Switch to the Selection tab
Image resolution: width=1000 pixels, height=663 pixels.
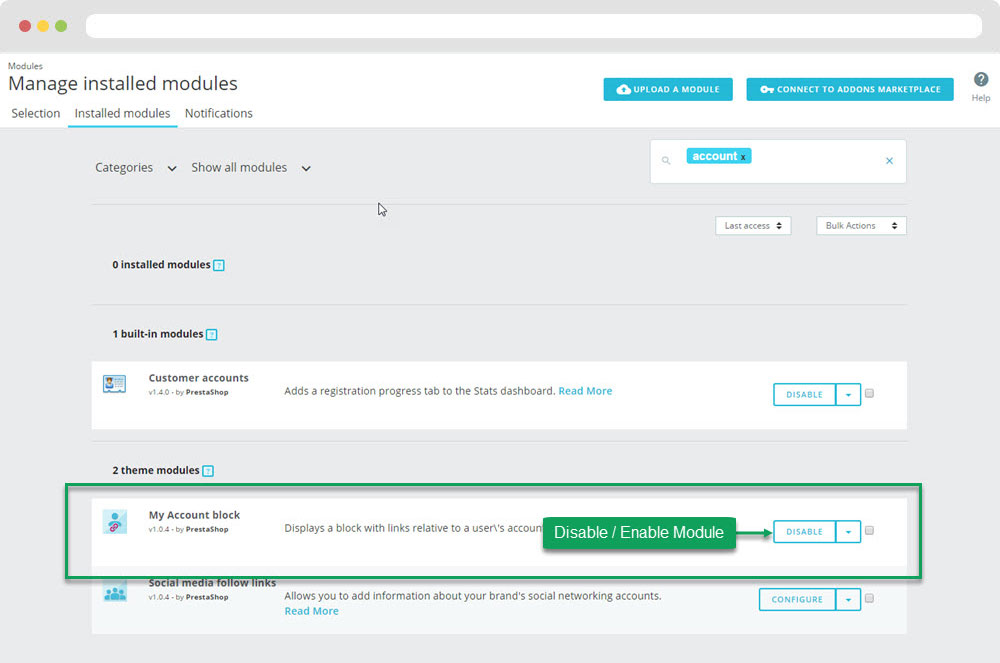tap(36, 113)
